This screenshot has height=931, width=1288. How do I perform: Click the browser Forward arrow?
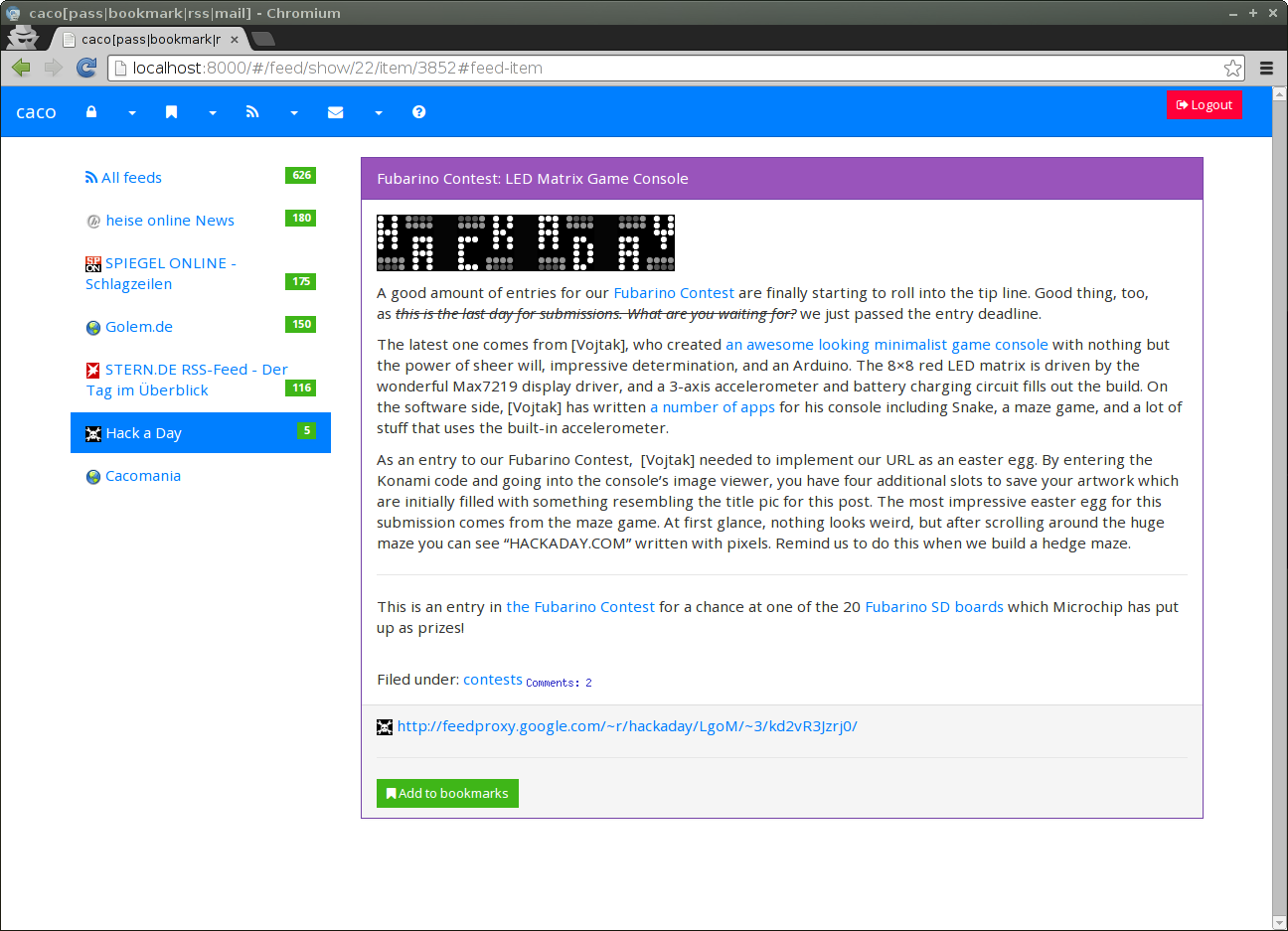[x=54, y=68]
